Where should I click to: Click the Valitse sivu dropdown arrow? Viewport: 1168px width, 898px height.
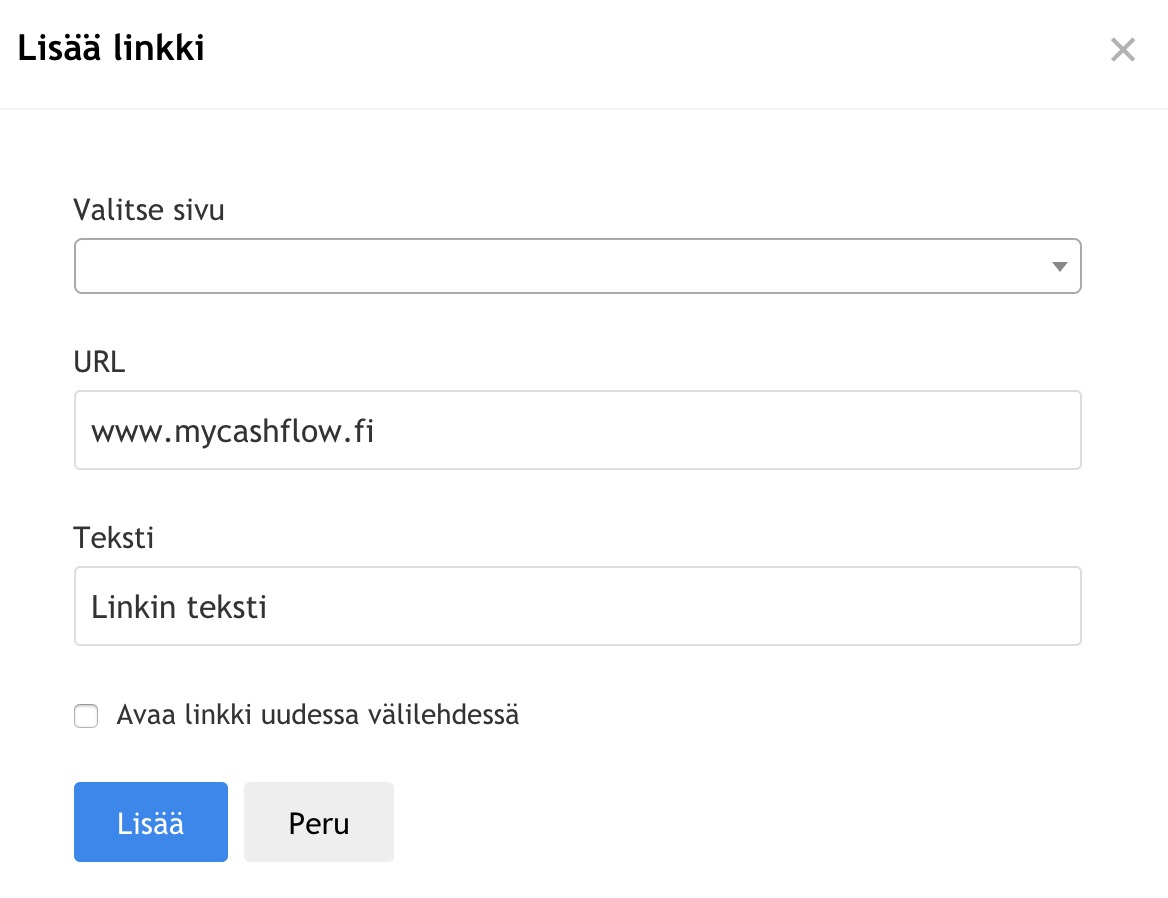(x=1059, y=267)
